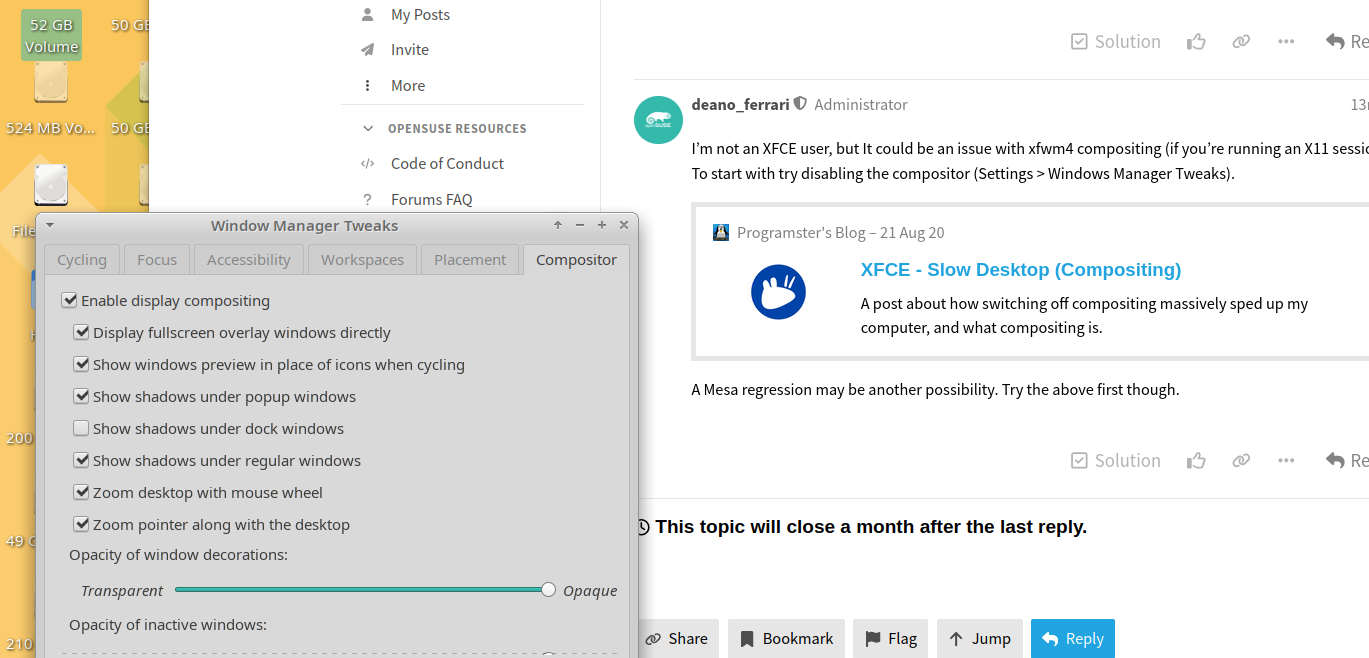Open the Accessibility tab
1369x658 pixels.
click(248, 259)
